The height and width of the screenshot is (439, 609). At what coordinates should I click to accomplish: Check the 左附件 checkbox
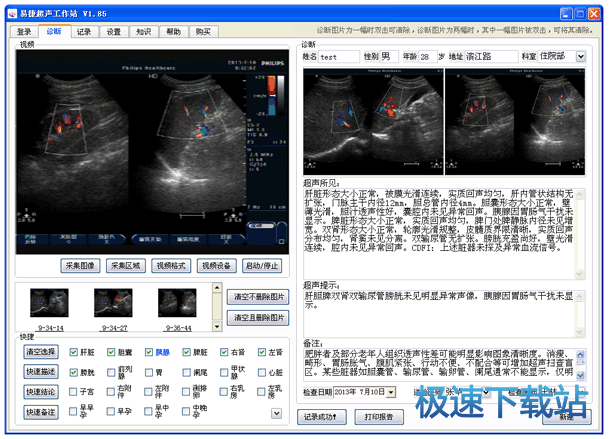click(148, 392)
